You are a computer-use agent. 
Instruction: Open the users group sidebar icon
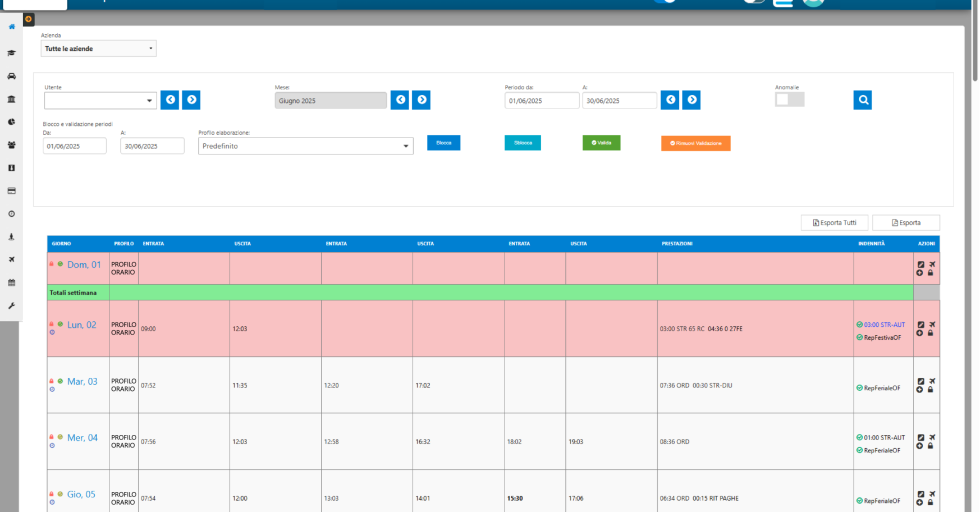pyautogui.click(x=11, y=145)
